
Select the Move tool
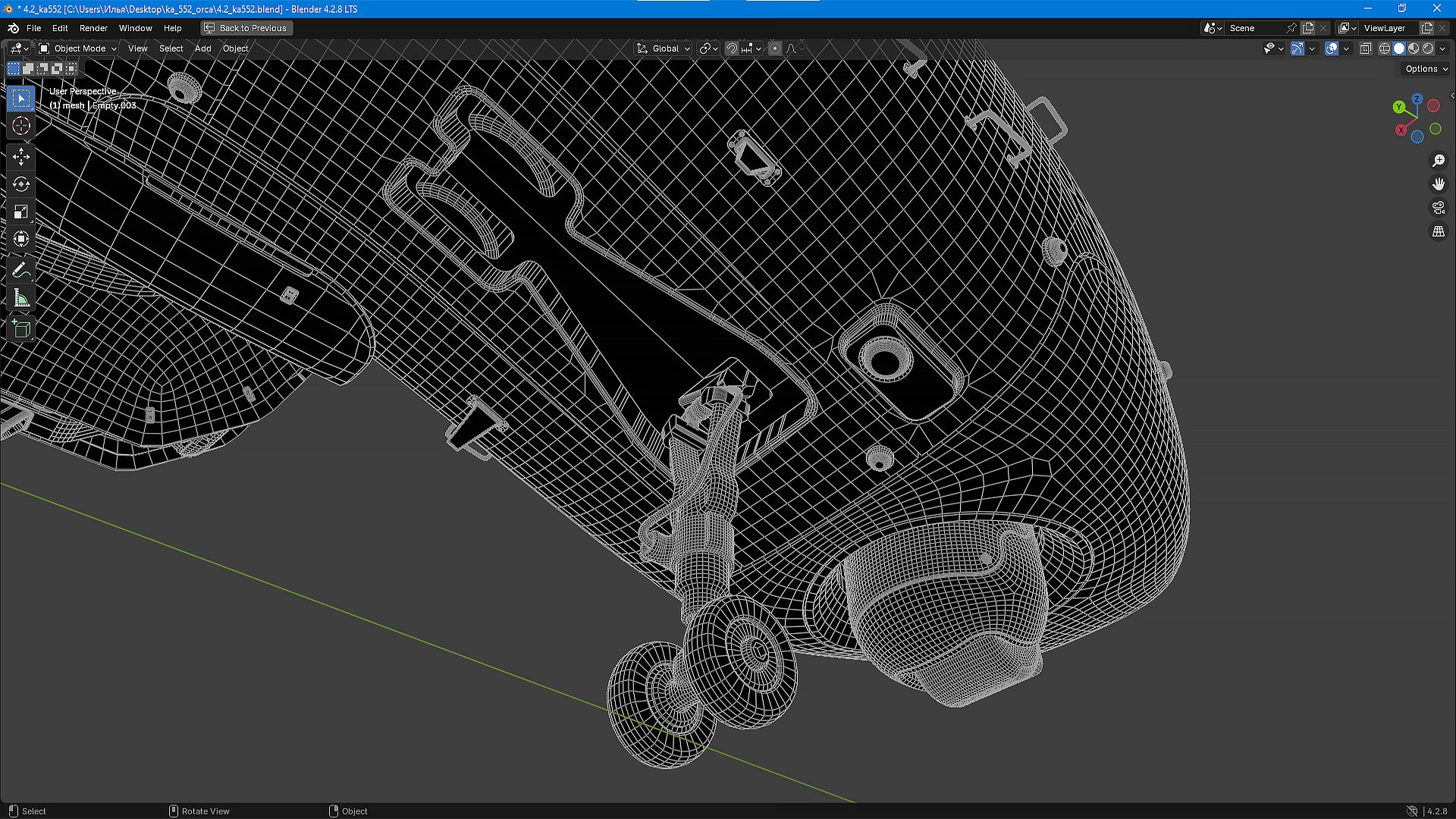20,157
